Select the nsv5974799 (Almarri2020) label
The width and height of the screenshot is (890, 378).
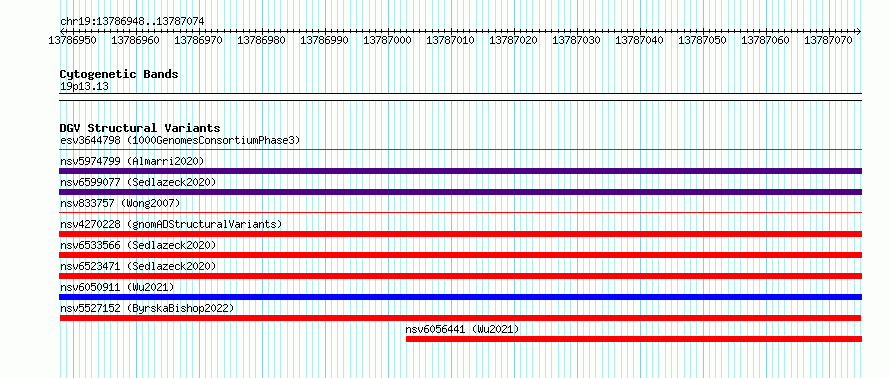pyautogui.click(x=132, y=161)
